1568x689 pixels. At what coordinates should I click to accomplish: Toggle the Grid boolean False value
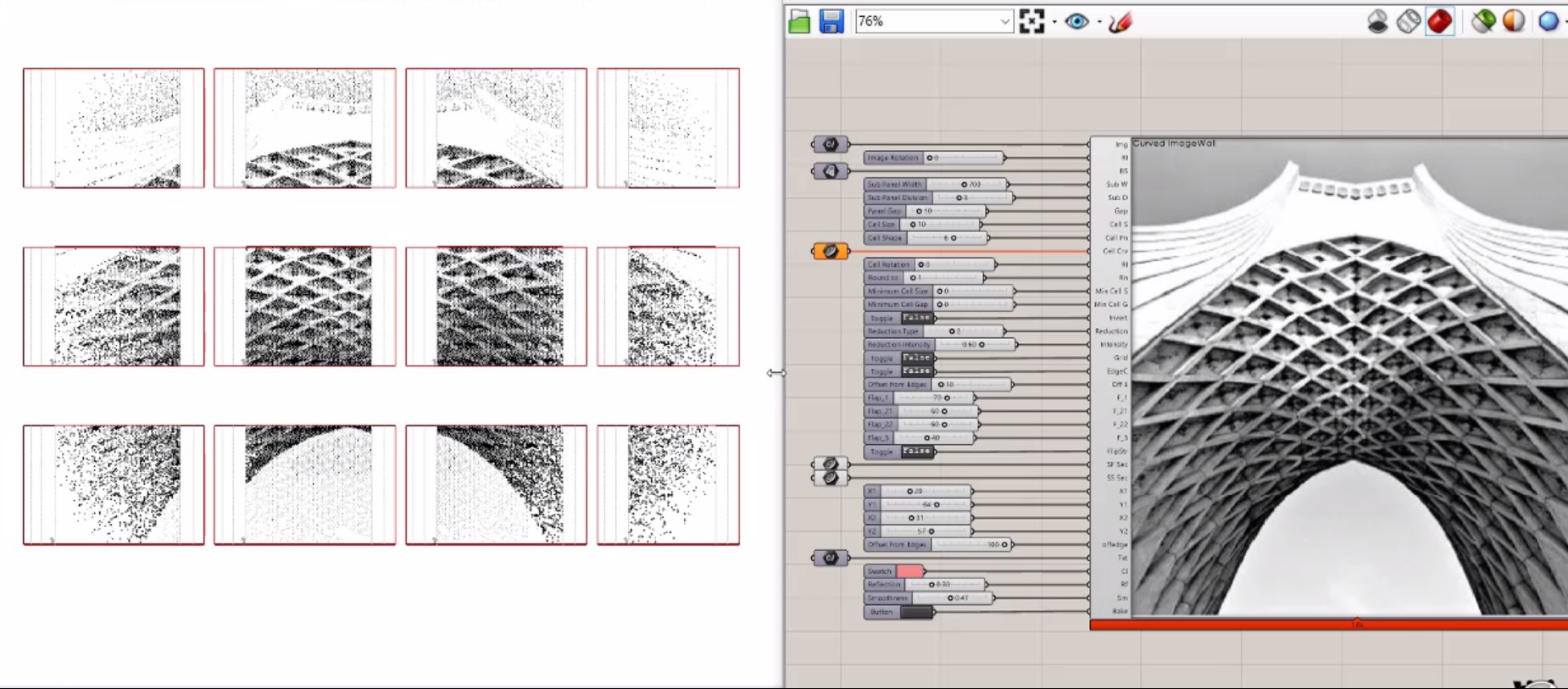coord(916,358)
